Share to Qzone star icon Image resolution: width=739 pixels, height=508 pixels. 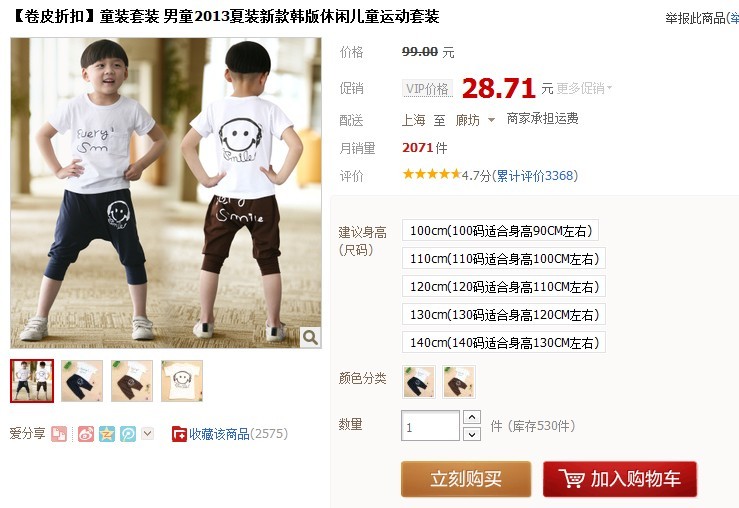pos(107,434)
